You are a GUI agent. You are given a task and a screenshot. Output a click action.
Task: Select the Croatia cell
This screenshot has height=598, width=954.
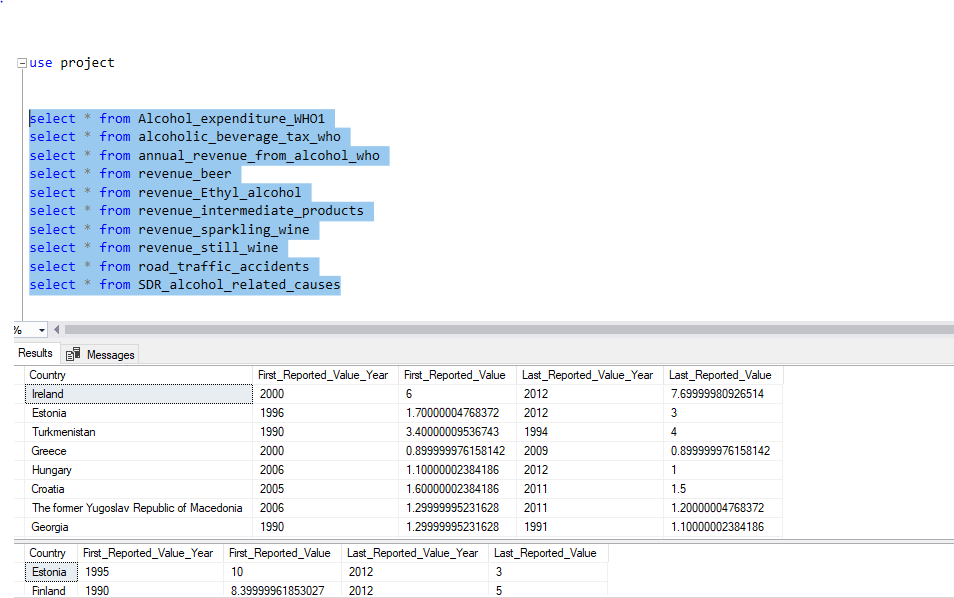(139, 489)
